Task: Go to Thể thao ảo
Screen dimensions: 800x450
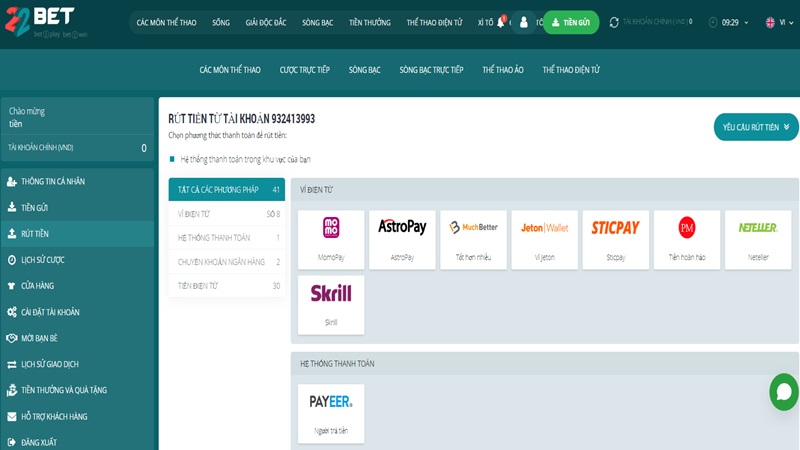Action: coord(503,70)
